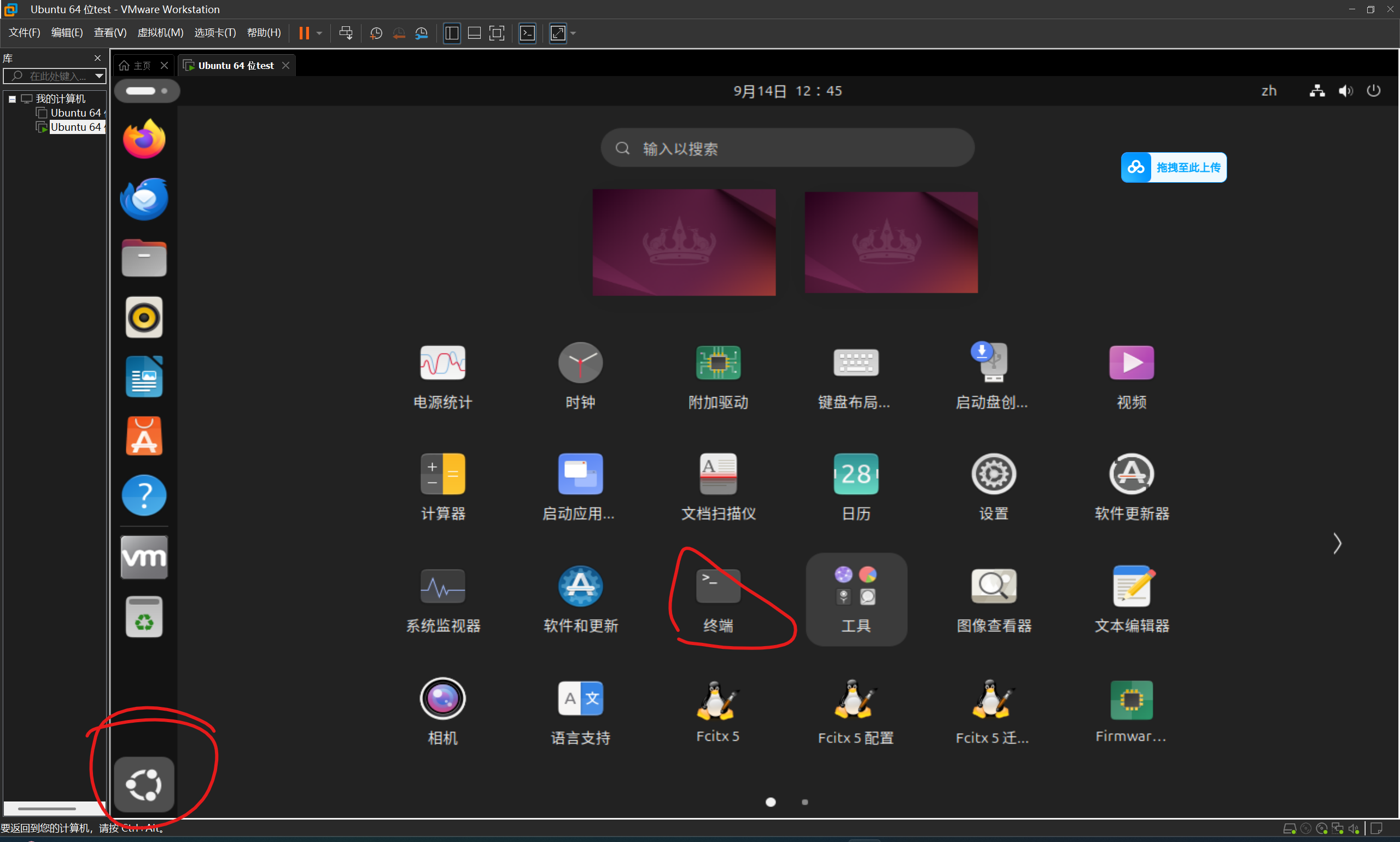1400x842 pixels.
Task: Open the 终端 terminal app
Action: click(718, 587)
